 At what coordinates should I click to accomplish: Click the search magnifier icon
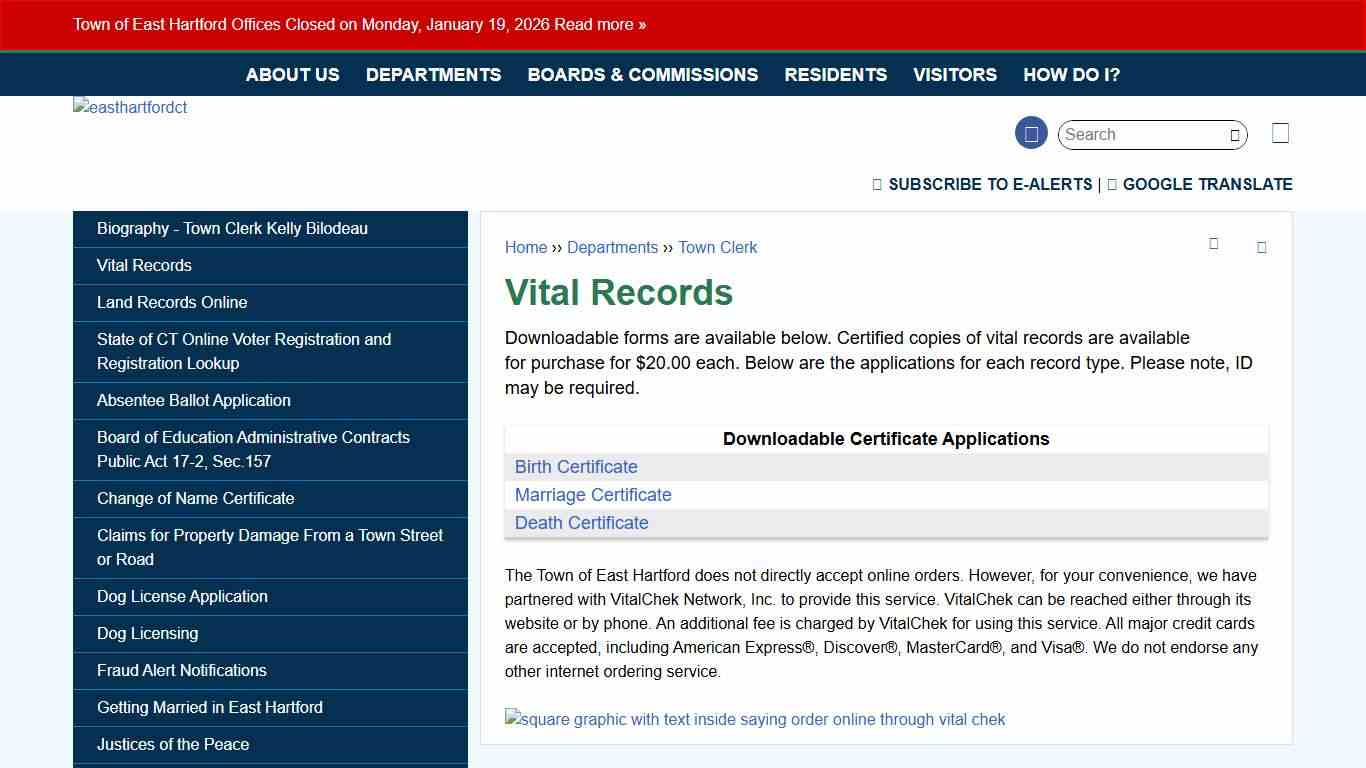1236,134
